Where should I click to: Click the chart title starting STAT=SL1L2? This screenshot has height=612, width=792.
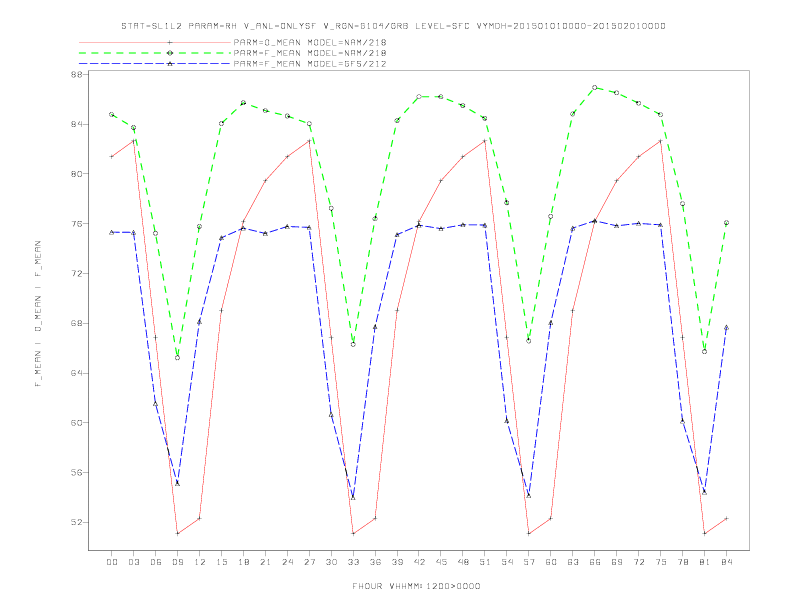(393, 26)
